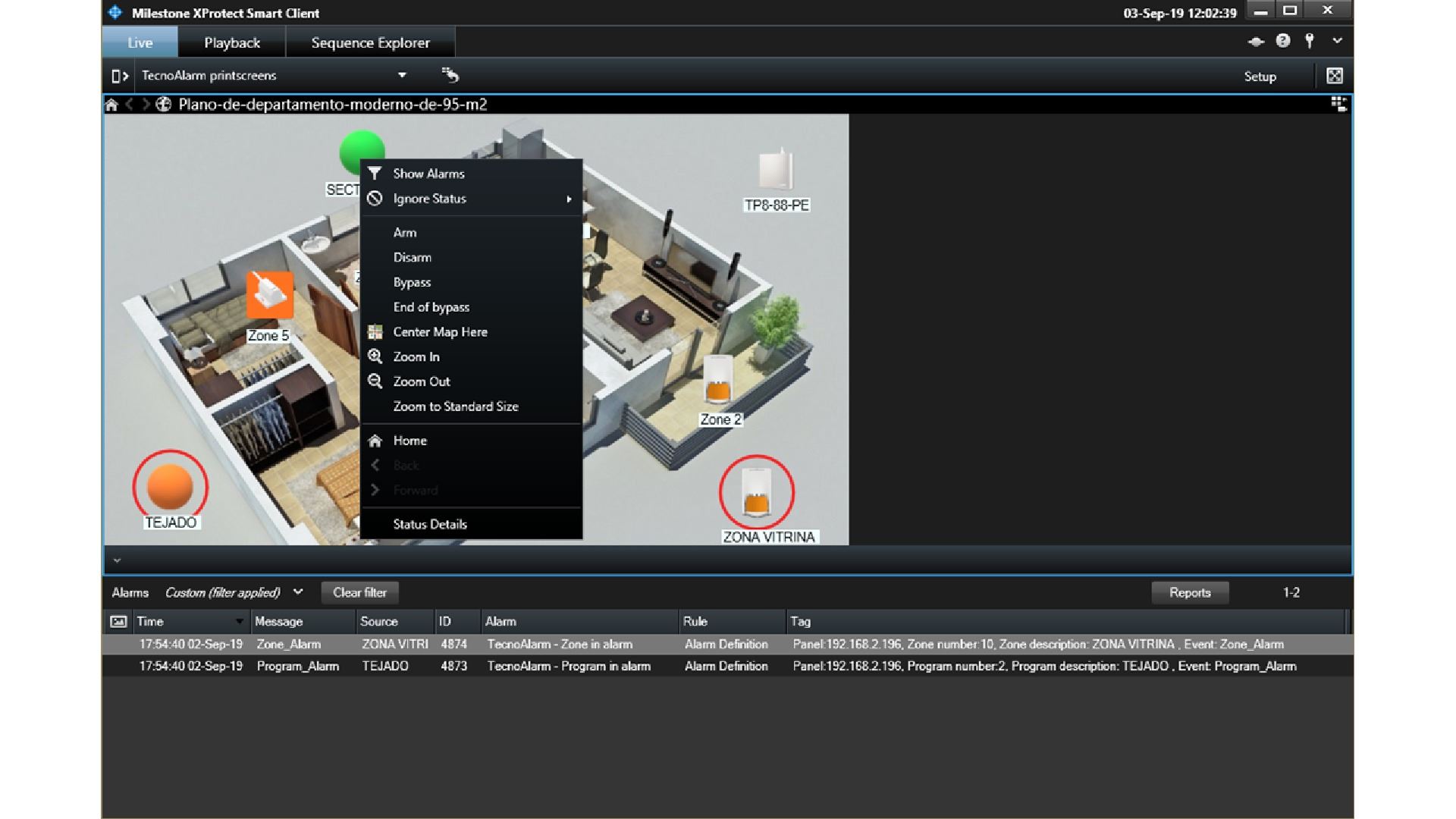Click the green SECT program status icon

[x=361, y=152]
